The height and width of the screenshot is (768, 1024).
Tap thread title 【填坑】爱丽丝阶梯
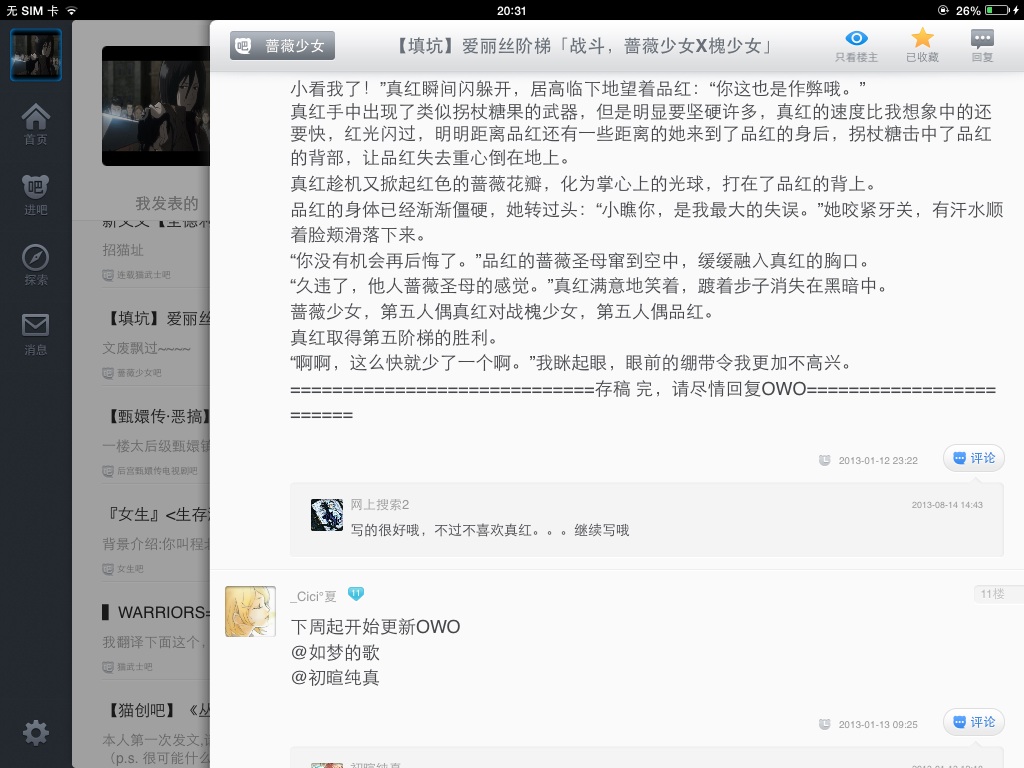tap(584, 46)
